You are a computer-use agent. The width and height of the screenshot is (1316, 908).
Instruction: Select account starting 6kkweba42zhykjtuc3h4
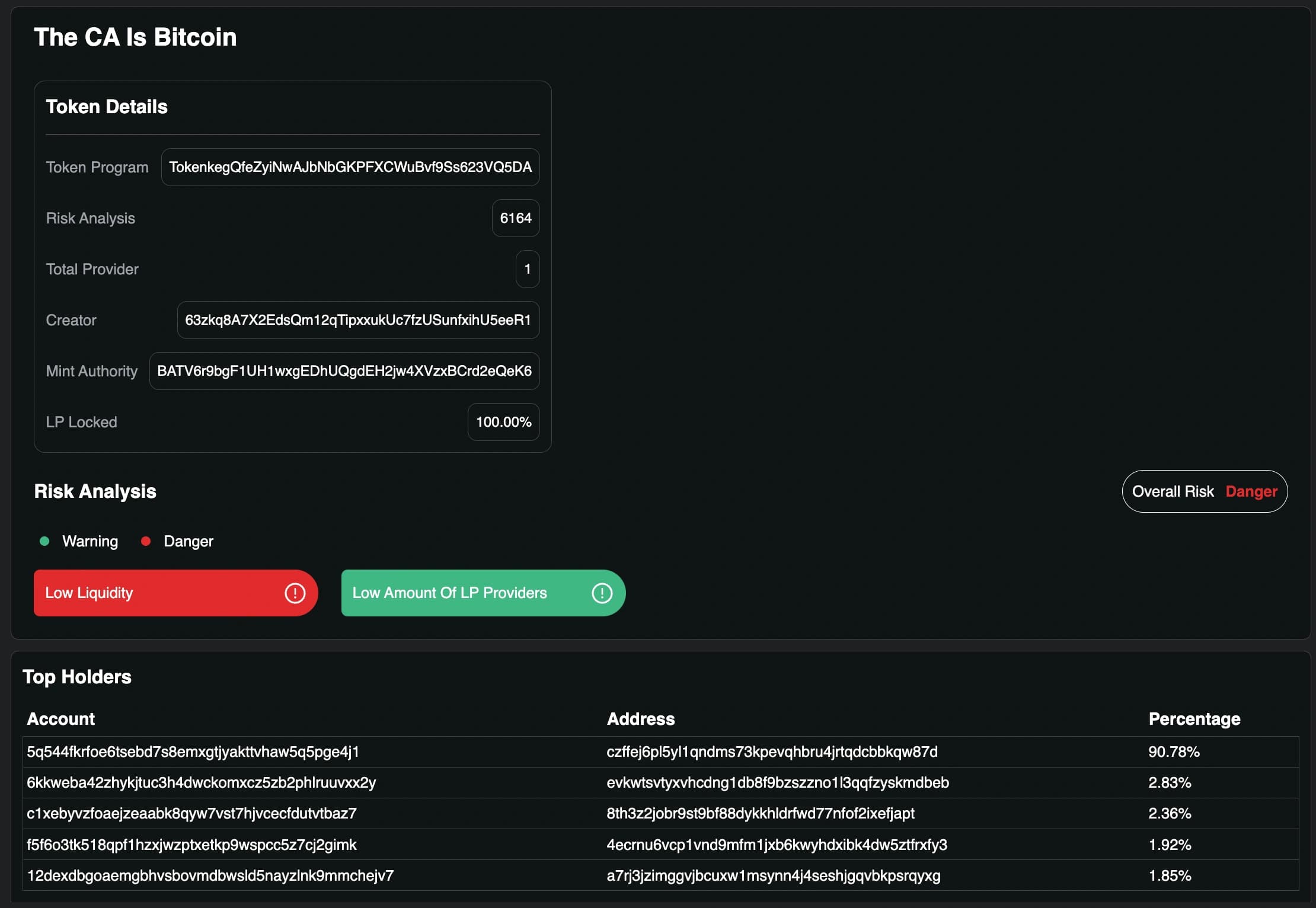(202, 783)
